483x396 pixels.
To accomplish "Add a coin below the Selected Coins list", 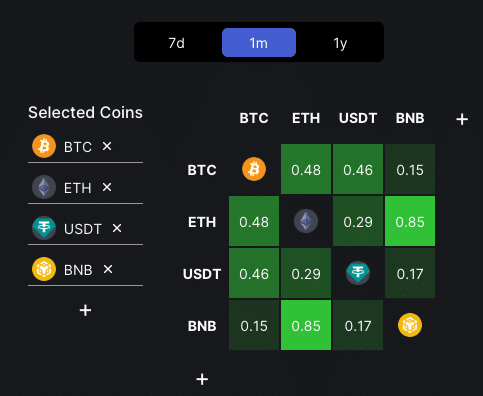I will [85, 310].
